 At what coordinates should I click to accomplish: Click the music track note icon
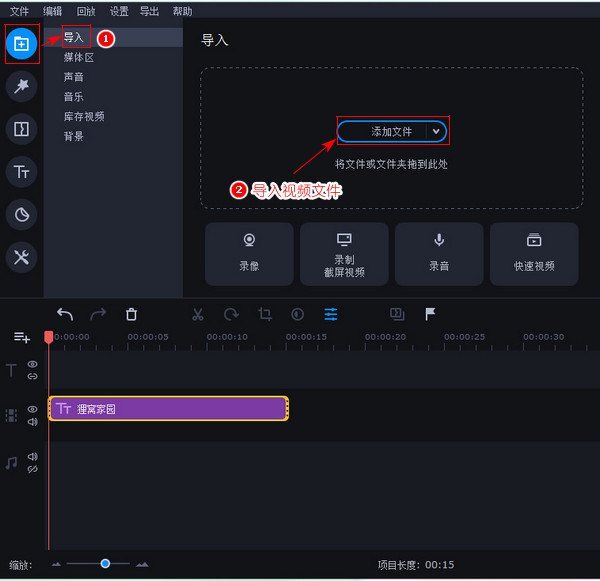click(x=11, y=463)
